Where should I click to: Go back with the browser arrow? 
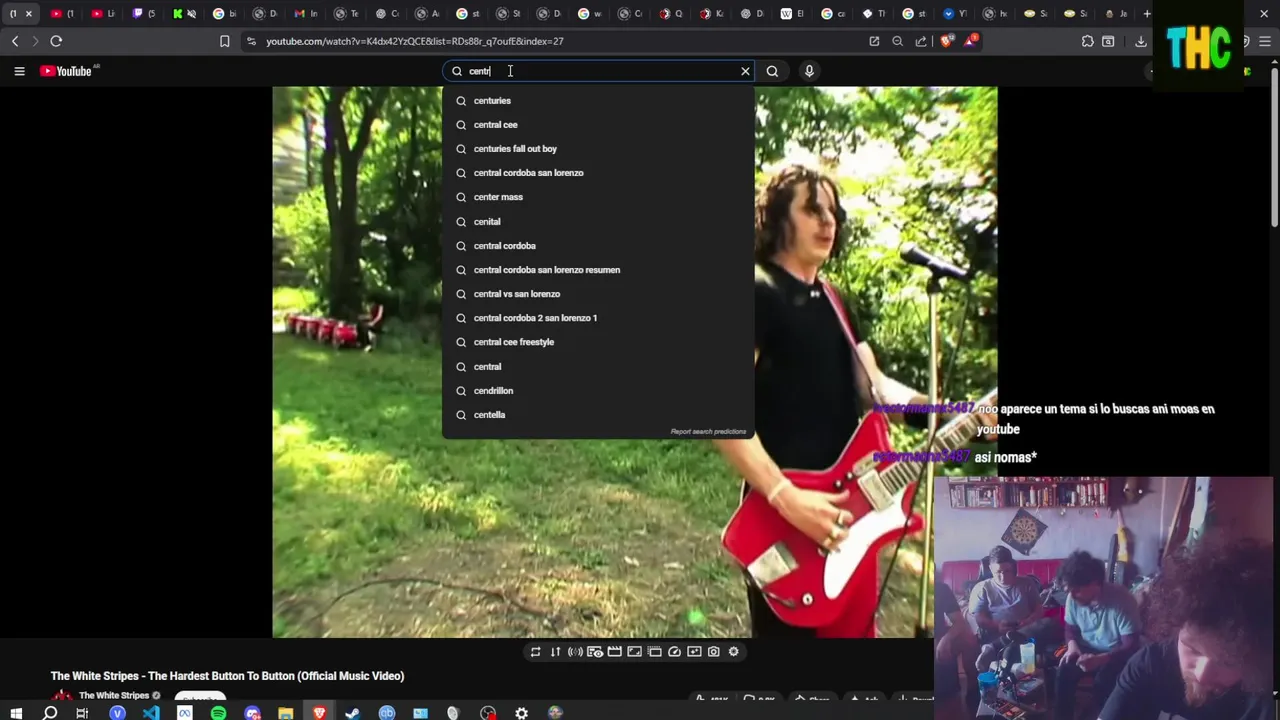click(x=15, y=41)
